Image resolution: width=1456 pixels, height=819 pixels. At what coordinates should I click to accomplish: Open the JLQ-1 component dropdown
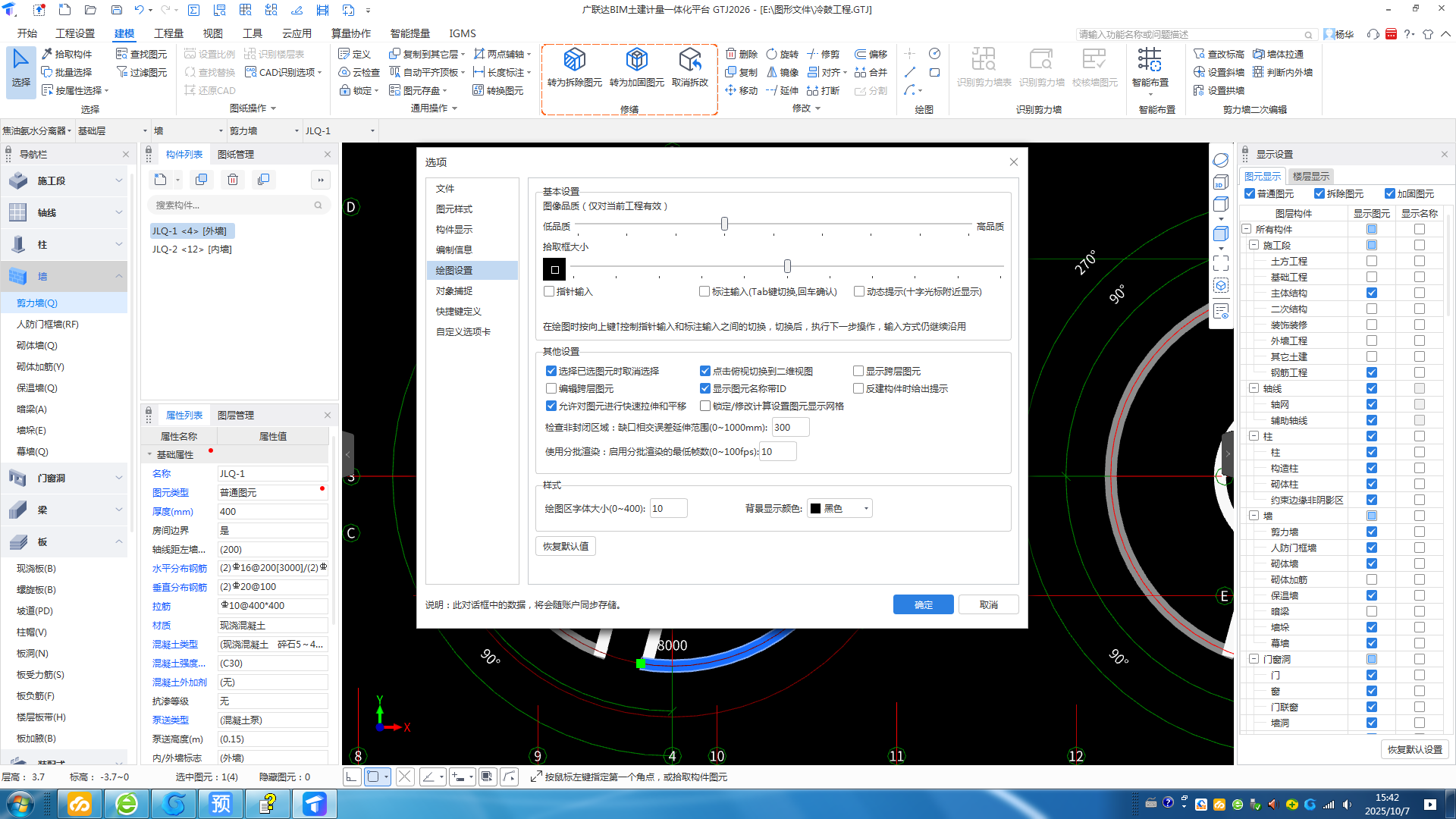tap(372, 131)
